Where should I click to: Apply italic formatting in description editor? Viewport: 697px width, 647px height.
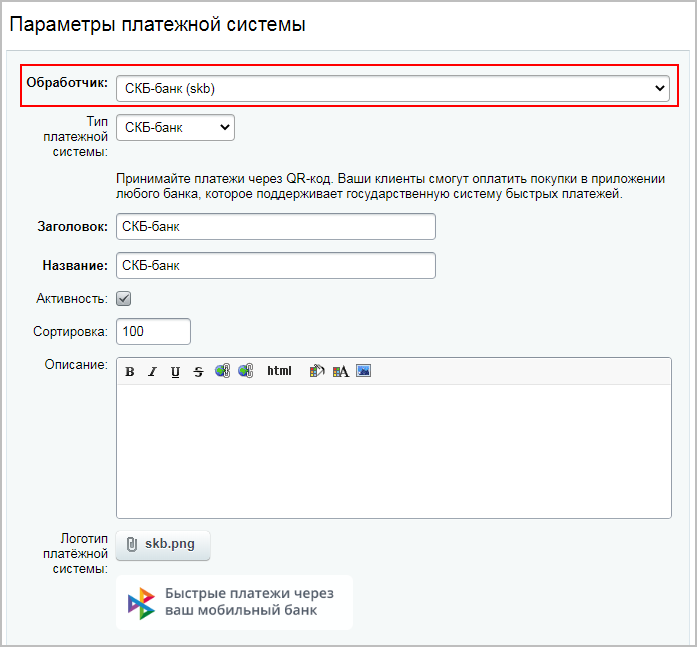[152, 371]
